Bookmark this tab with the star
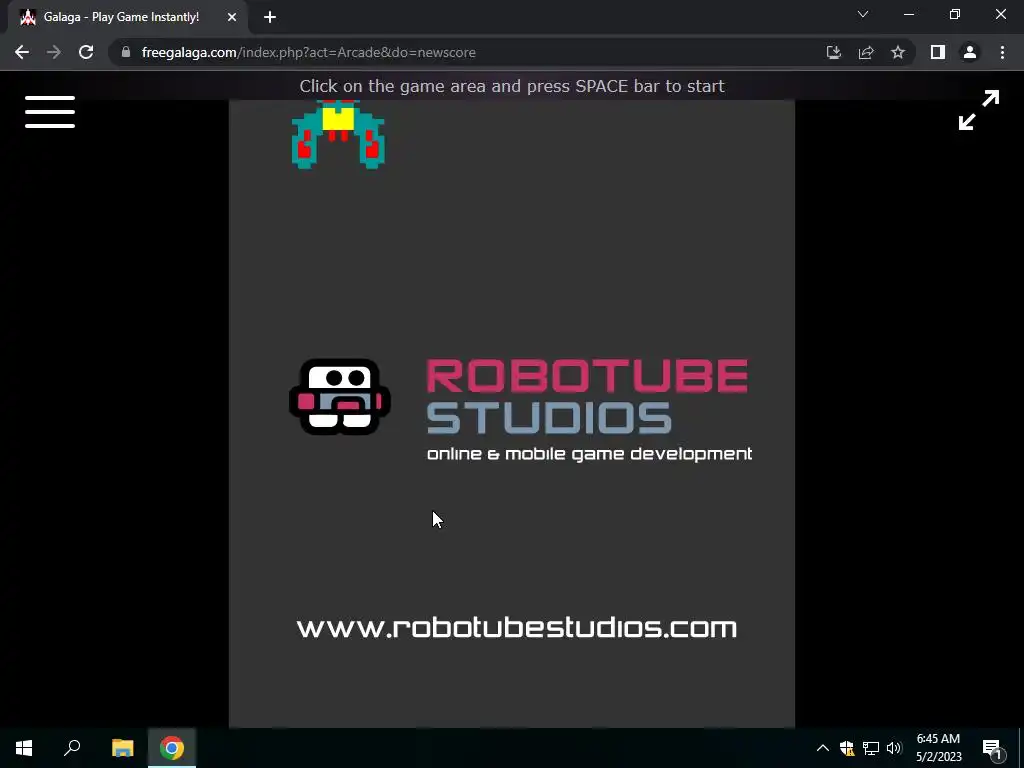This screenshot has width=1024, height=768. click(x=898, y=52)
